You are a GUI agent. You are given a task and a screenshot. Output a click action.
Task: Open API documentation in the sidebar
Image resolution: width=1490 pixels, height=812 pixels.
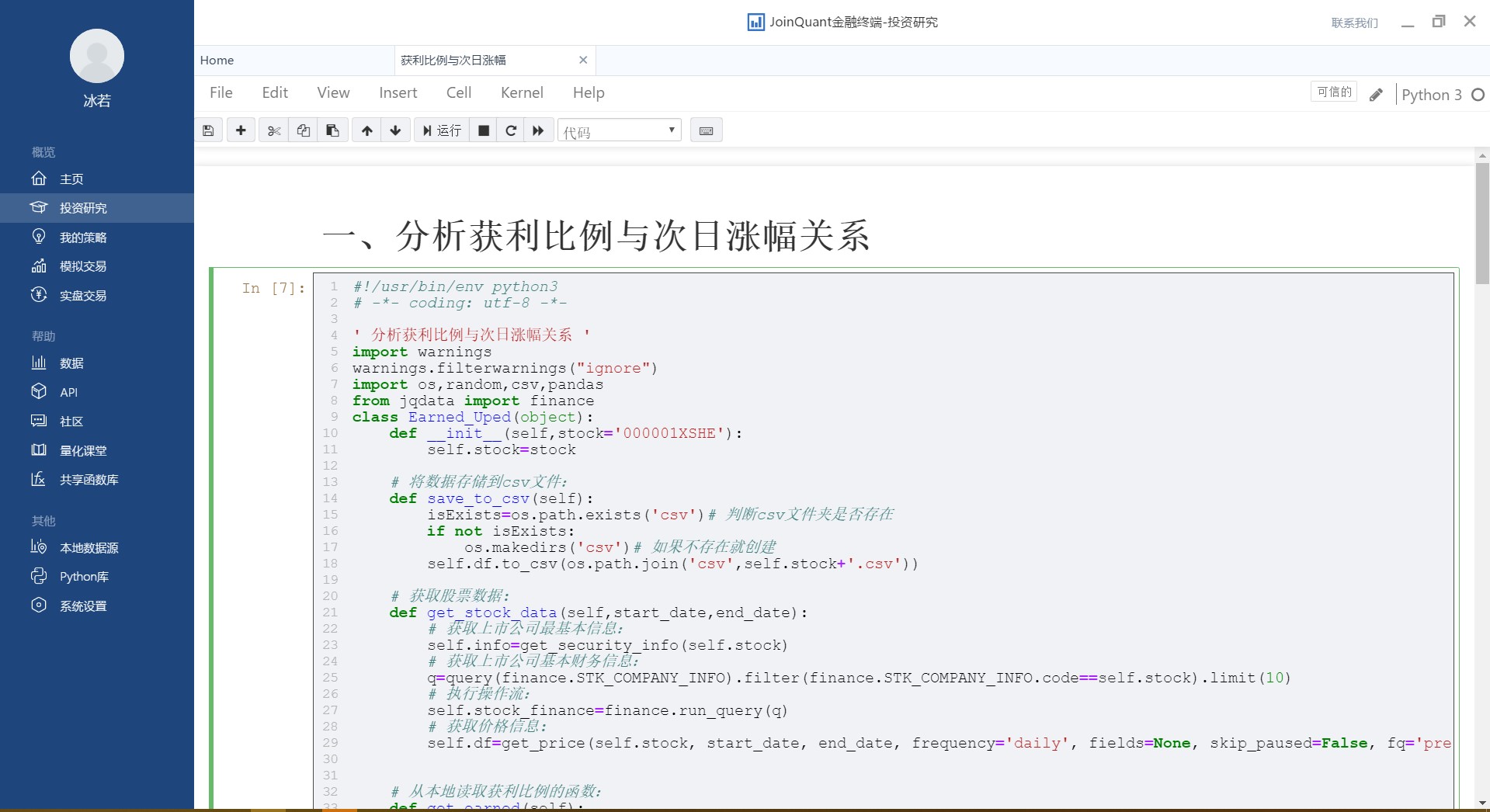[97, 393]
